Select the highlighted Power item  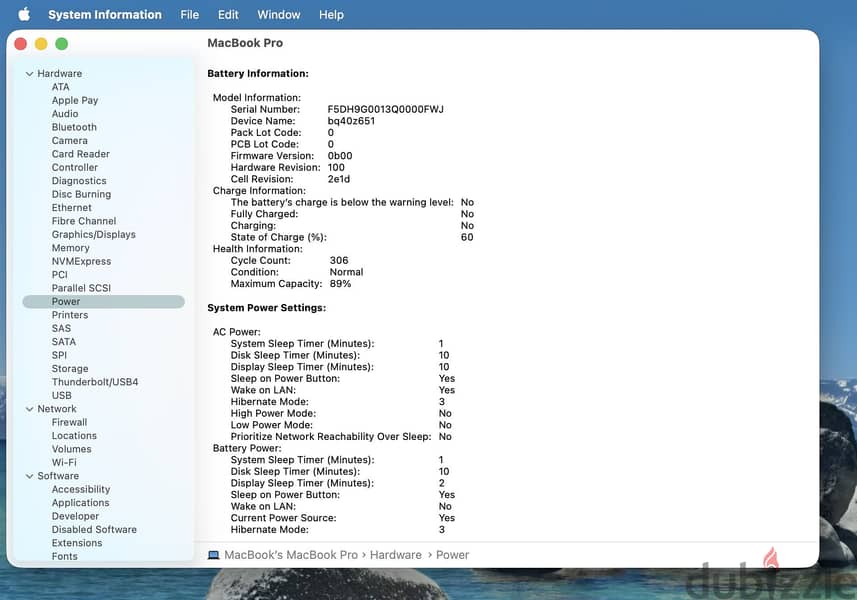[103, 302]
